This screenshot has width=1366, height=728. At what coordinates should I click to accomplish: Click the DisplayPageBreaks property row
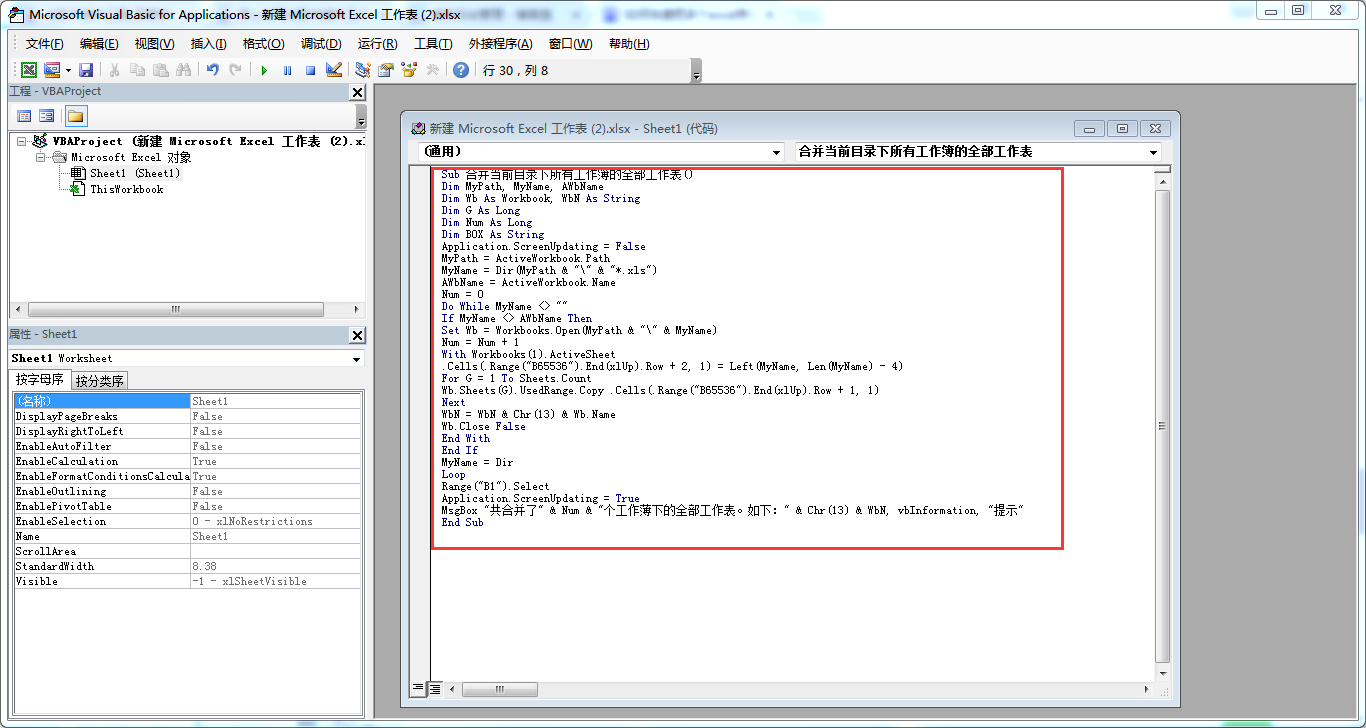[187, 416]
